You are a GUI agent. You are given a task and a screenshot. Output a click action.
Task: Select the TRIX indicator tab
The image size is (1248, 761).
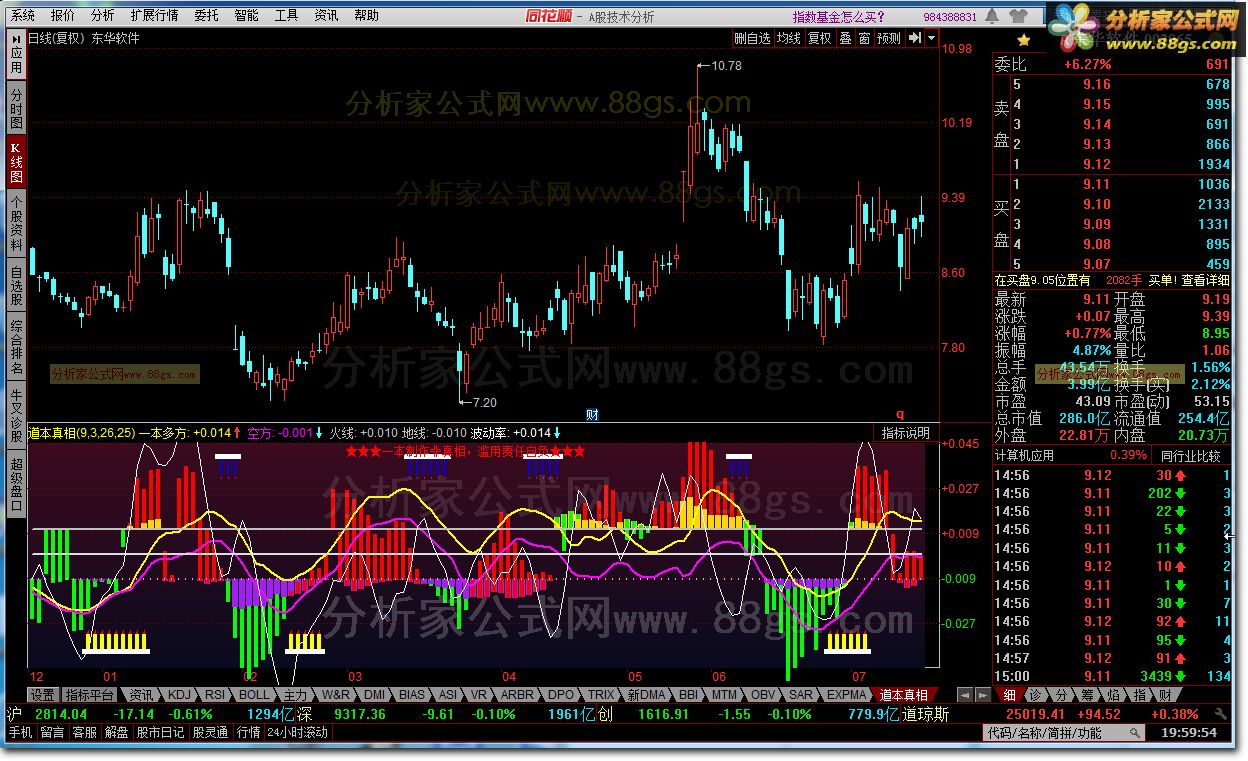(601, 695)
